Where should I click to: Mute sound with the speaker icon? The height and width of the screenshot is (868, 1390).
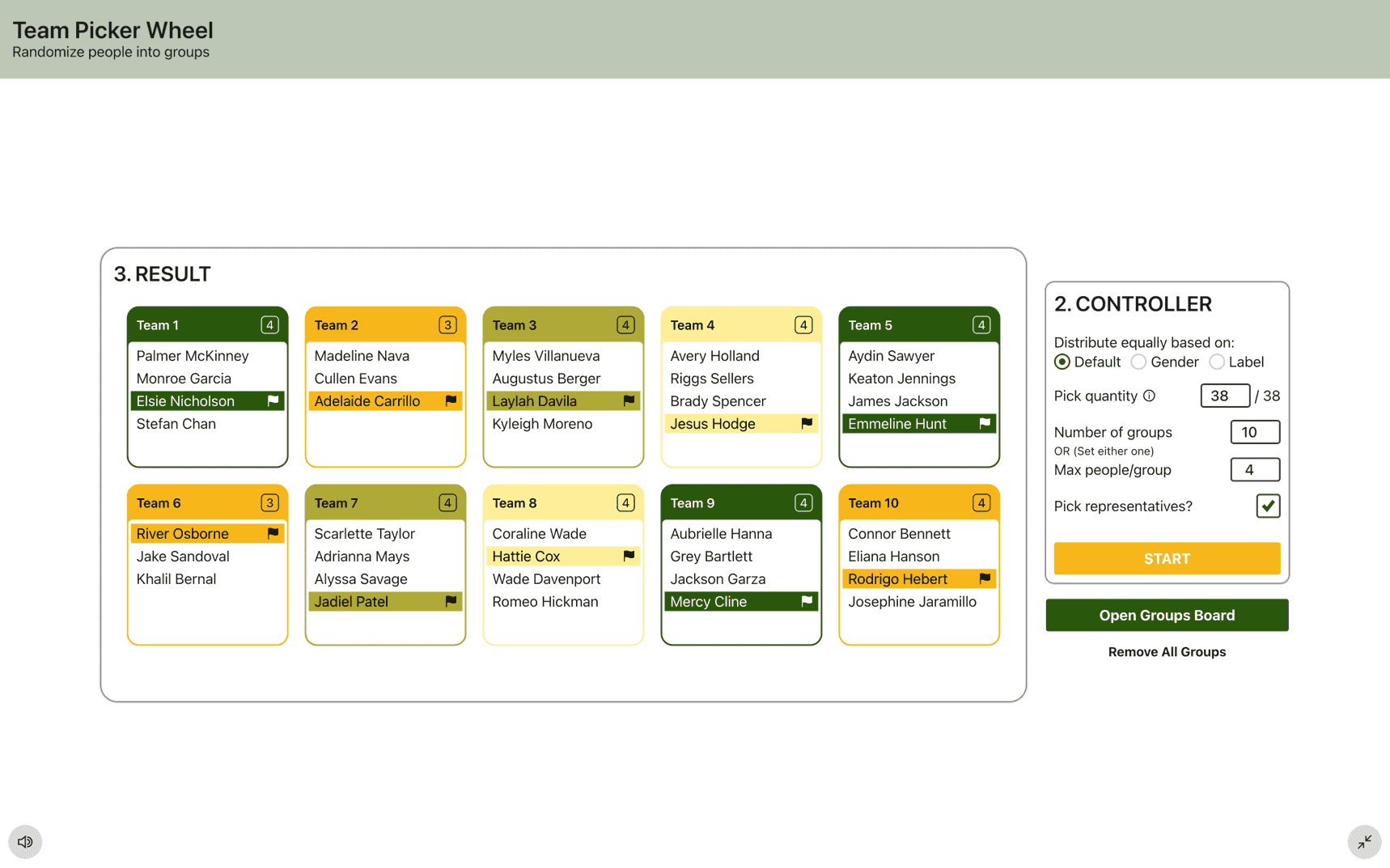25,841
